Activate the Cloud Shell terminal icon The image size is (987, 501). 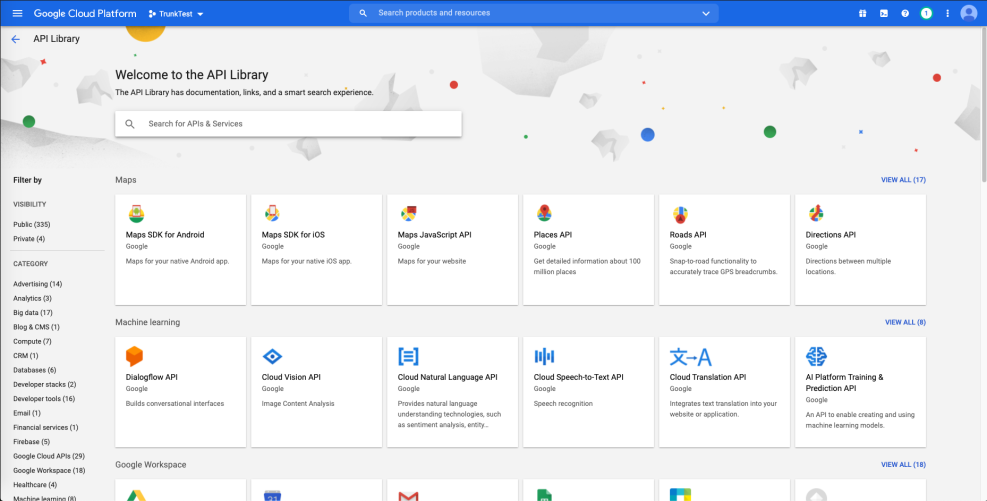tap(884, 13)
